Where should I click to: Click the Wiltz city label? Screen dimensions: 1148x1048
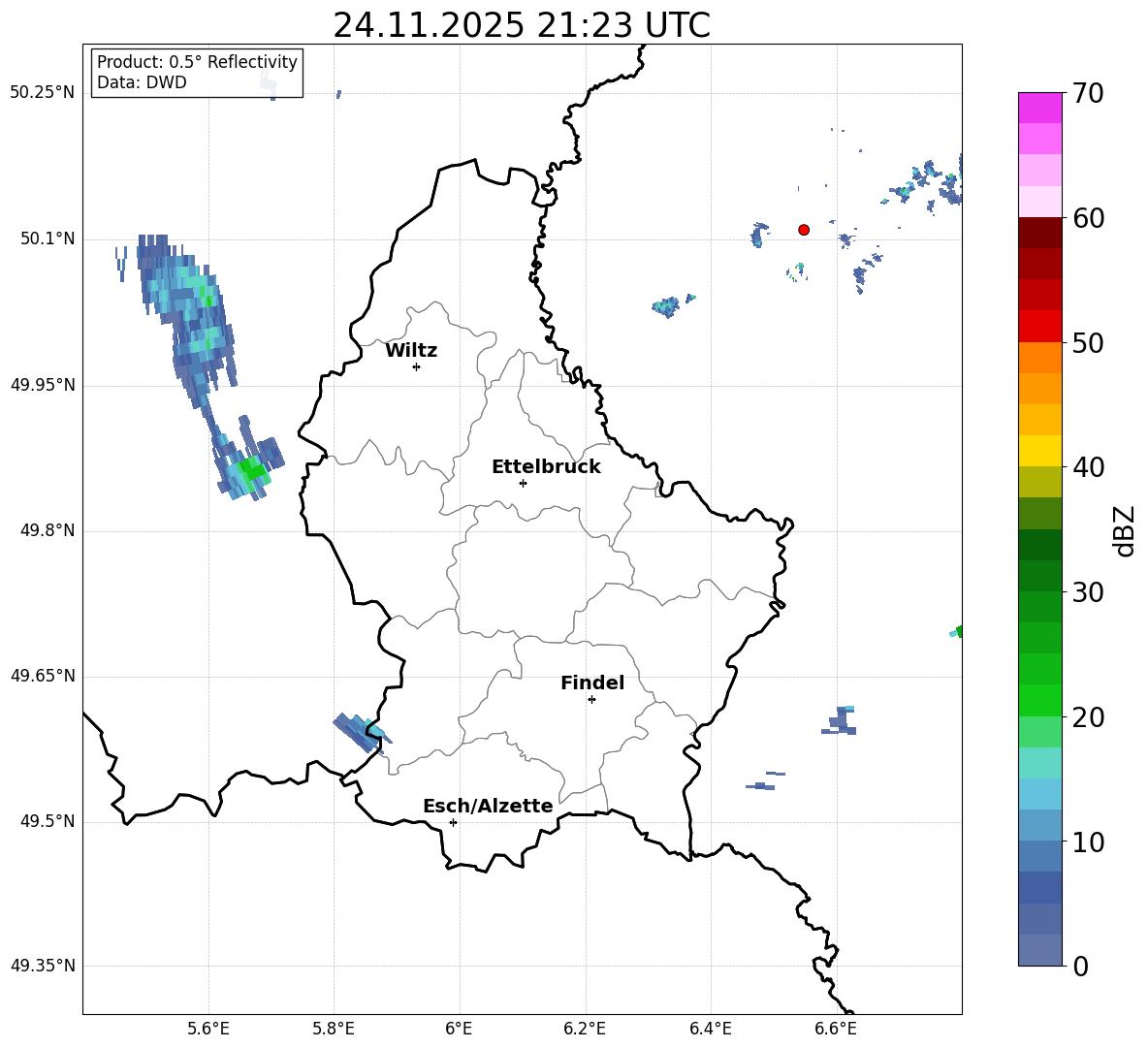(x=411, y=351)
